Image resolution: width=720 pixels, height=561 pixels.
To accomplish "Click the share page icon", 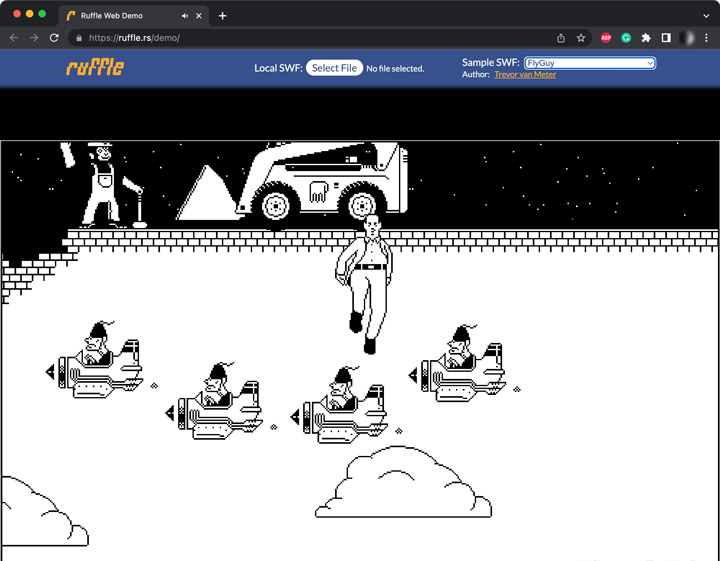I will (x=561, y=38).
